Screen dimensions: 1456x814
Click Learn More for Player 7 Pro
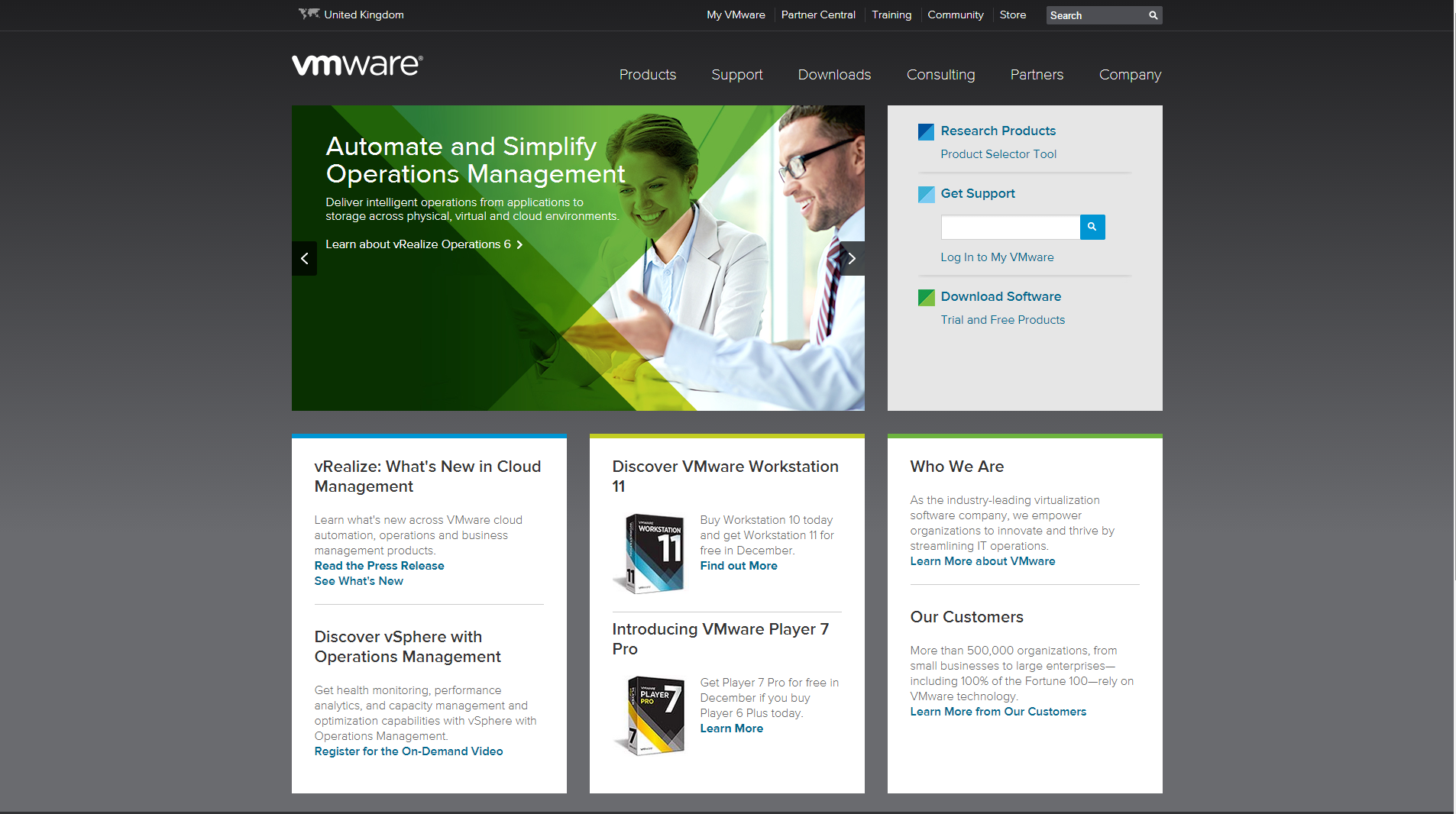coord(732,728)
